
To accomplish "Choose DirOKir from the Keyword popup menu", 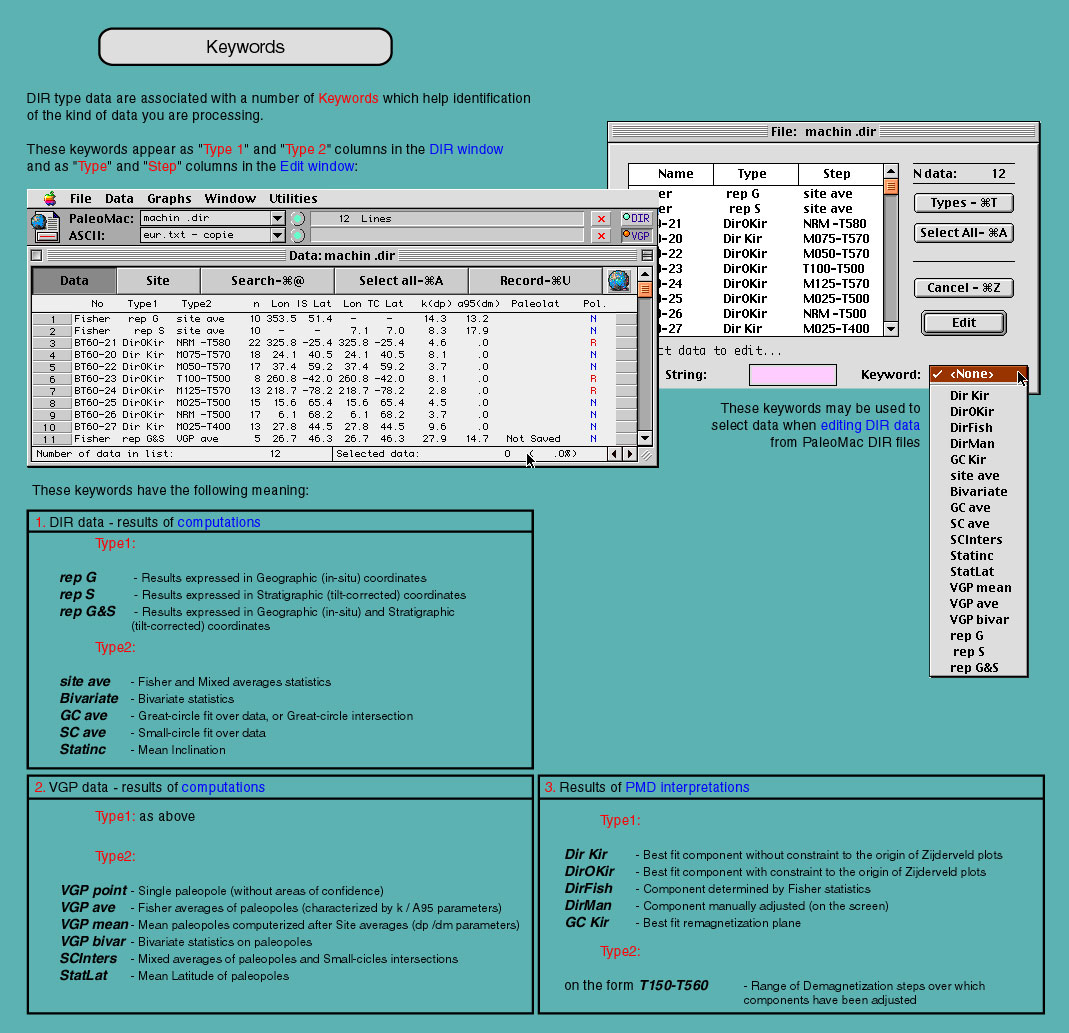I will pos(978,412).
